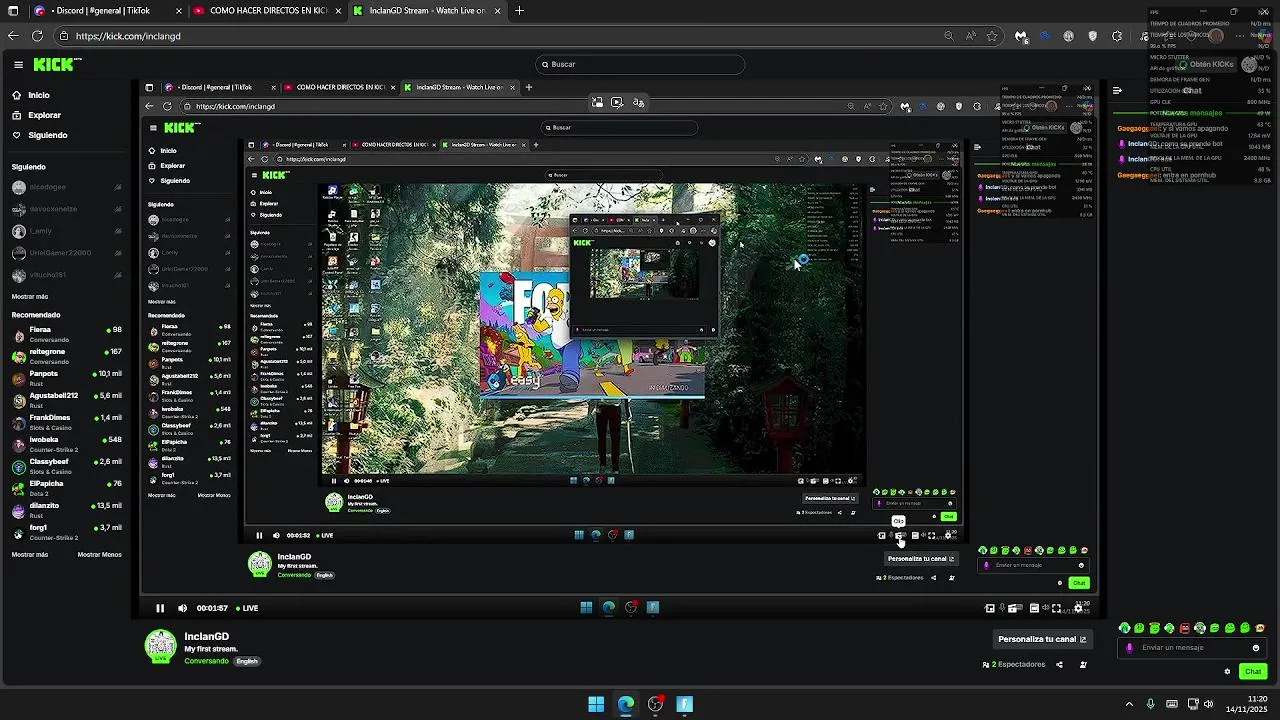Open Malwarebytes extension in outermost toolbar

coord(1020,36)
